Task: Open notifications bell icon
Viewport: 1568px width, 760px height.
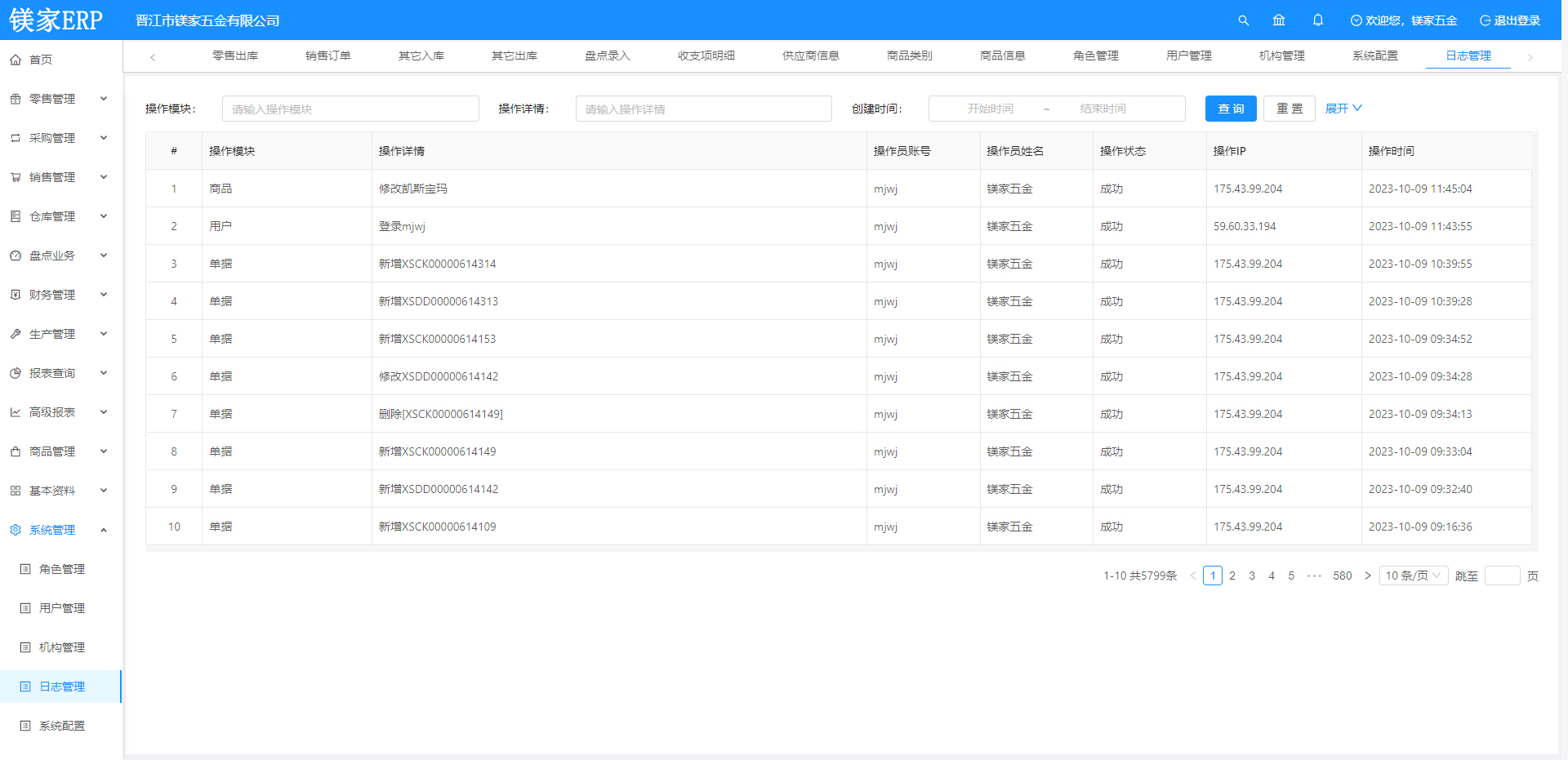Action: point(1318,20)
